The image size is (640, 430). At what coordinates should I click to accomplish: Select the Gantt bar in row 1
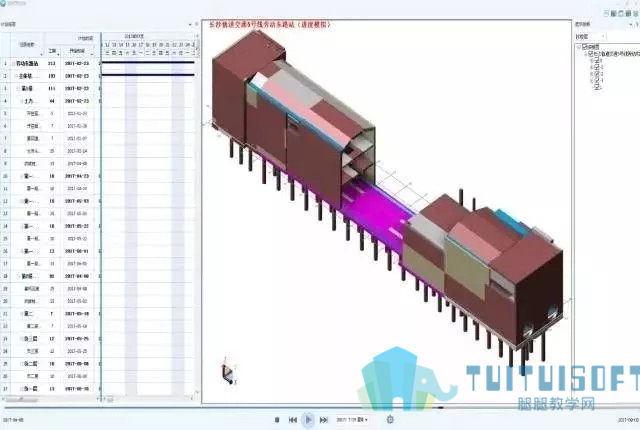pyautogui.click(x=148, y=62)
